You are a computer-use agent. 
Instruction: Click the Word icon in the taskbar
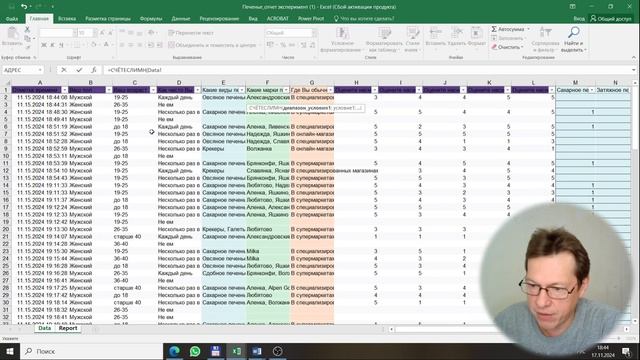(x=257, y=351)
